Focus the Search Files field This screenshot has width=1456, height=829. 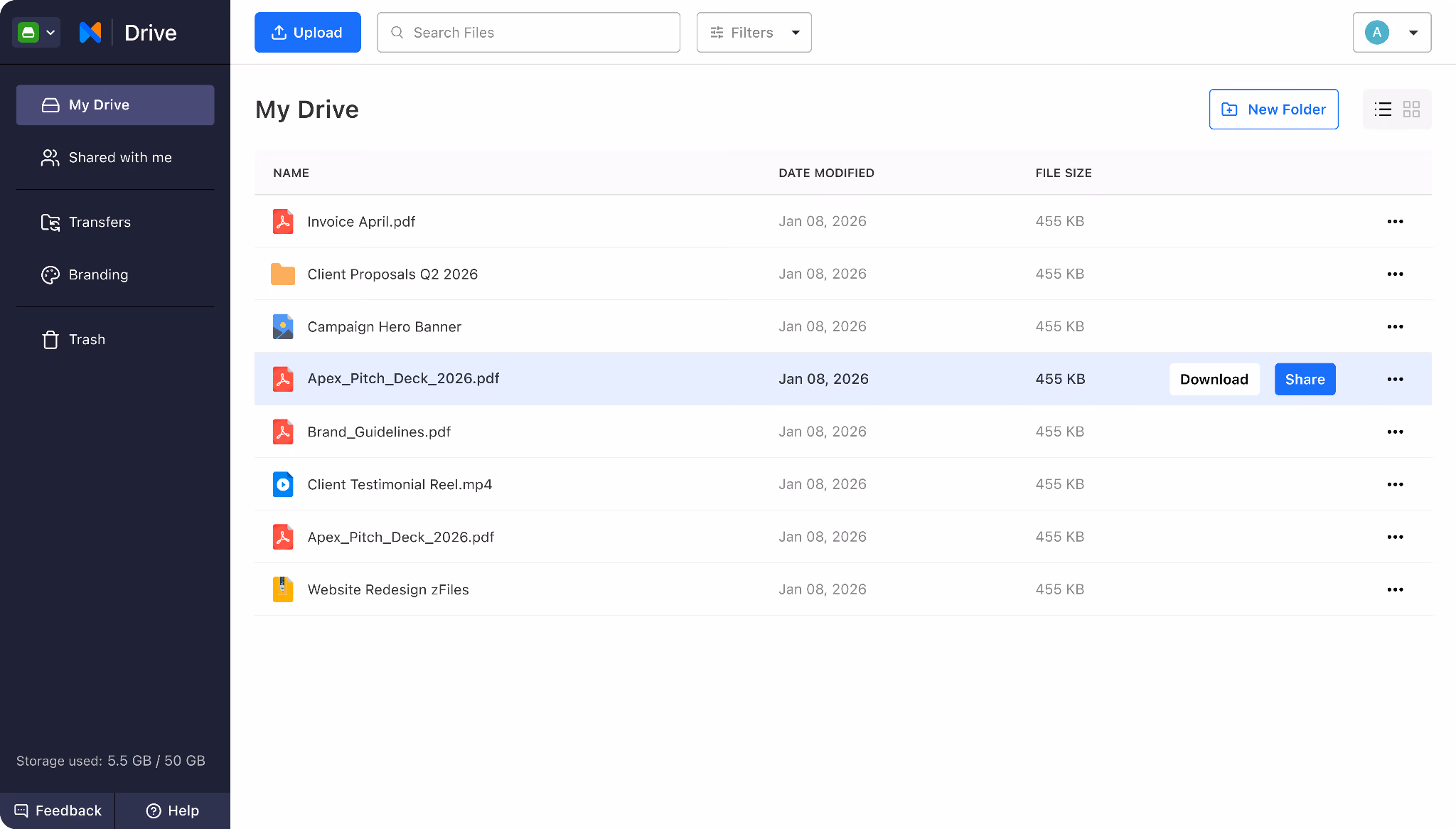(528, 33)
